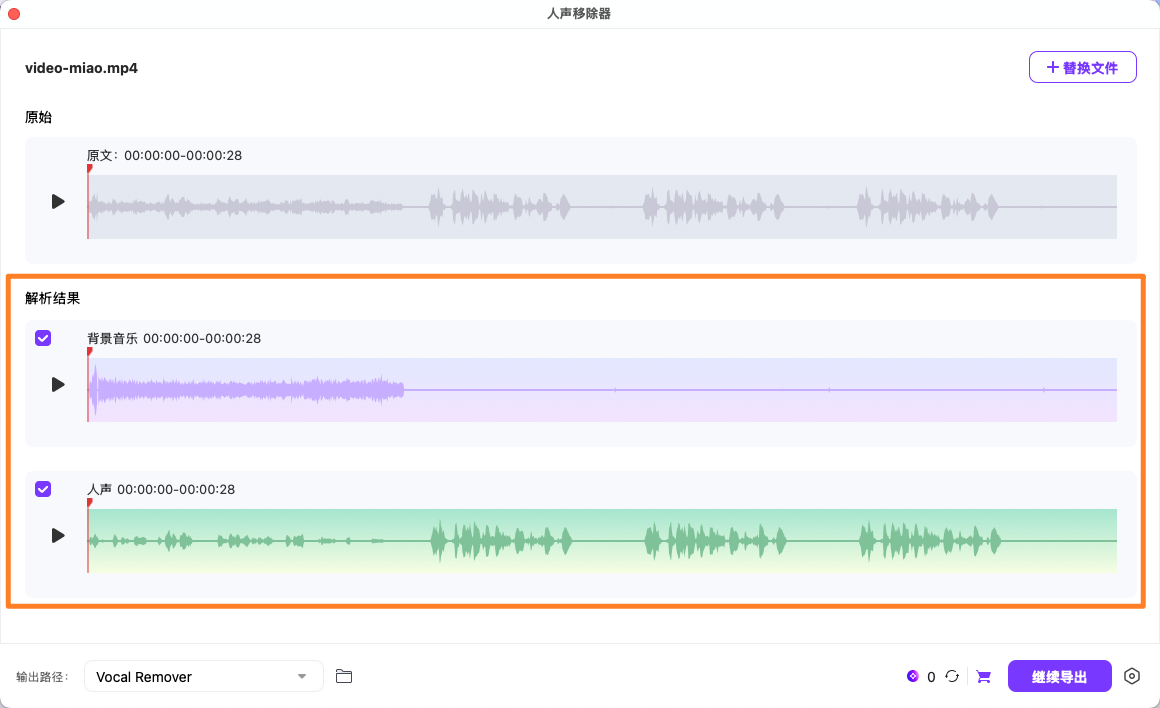The height and width of the screenshot is (708, 1160).
Task: Play the 人声 vocals track
Action: (58, 536)
